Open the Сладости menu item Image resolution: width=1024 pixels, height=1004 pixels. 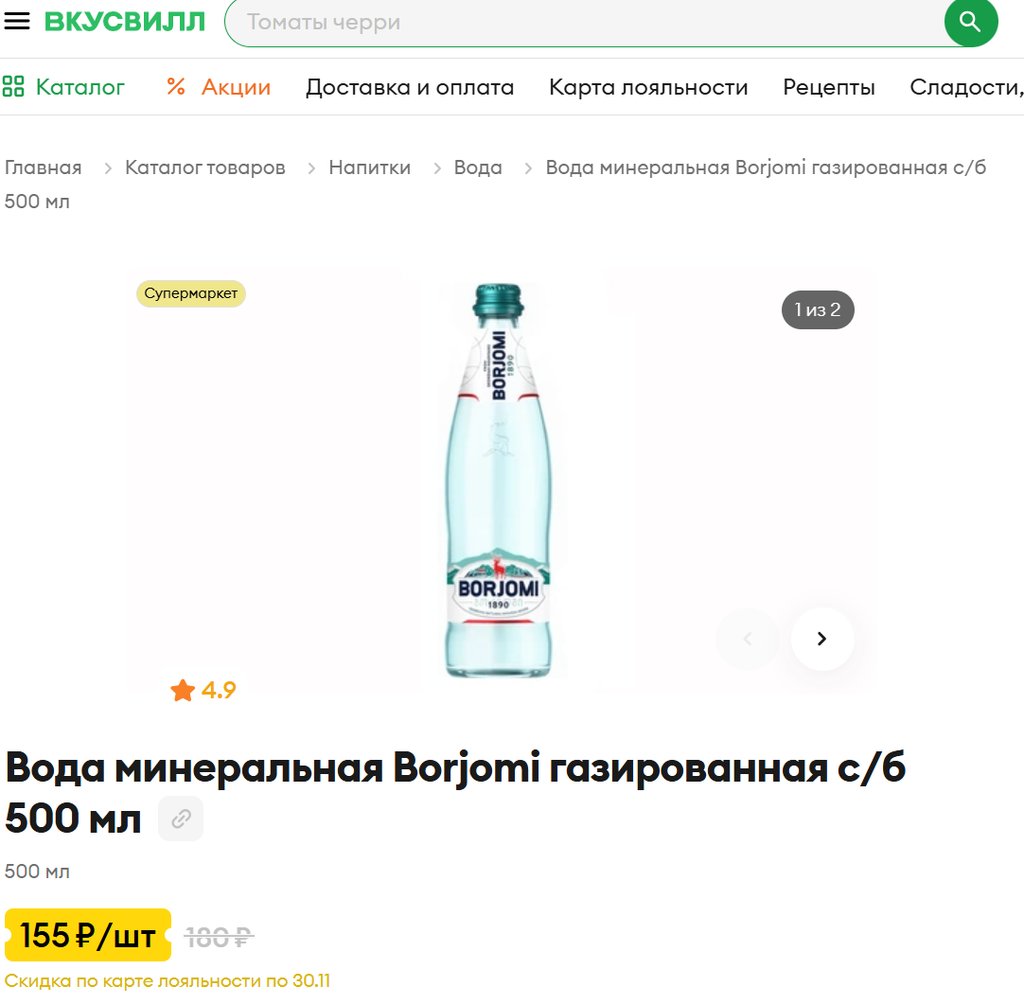[965, 87]
